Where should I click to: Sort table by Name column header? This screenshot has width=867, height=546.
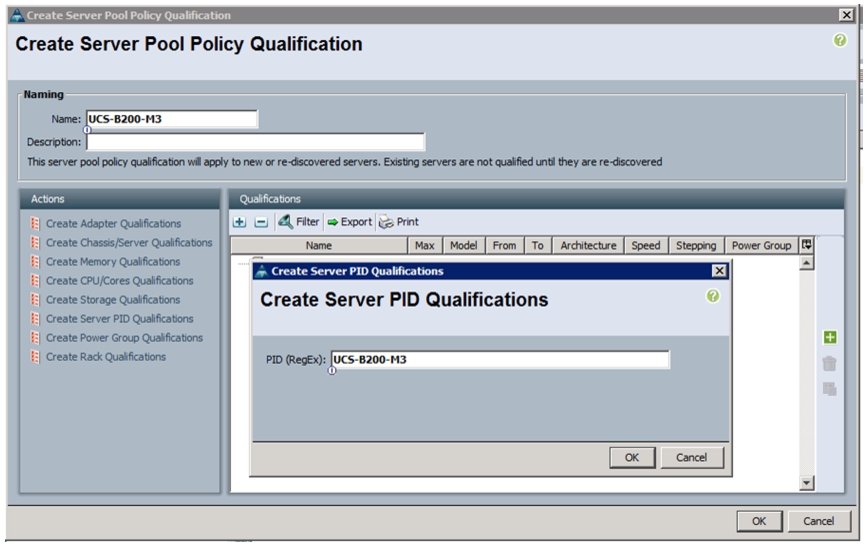point(319,246)
